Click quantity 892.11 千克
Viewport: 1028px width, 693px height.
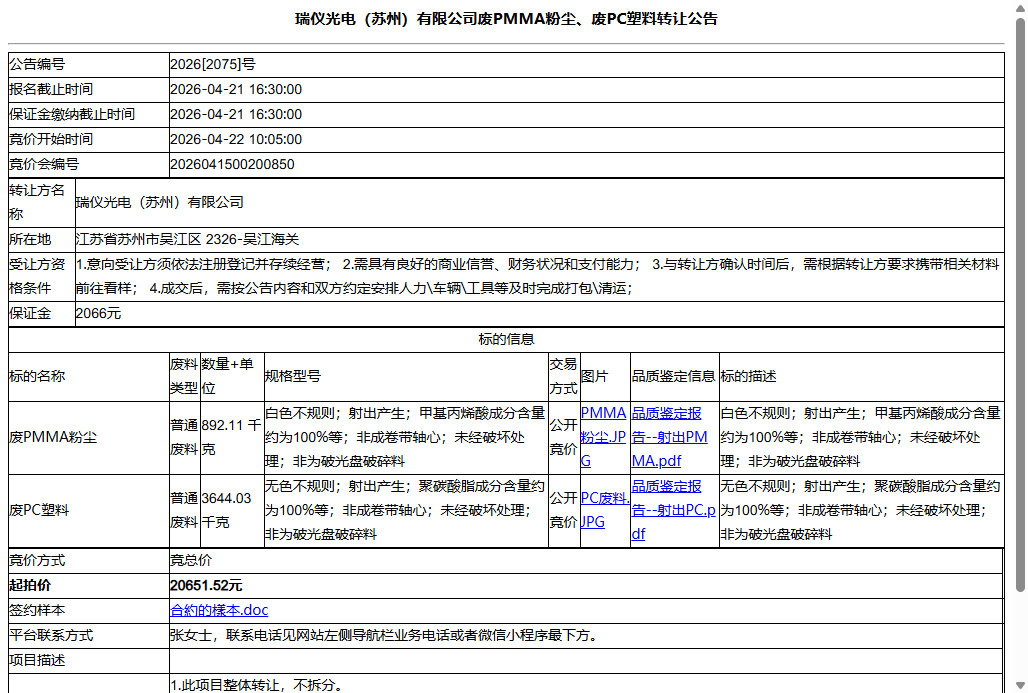click(x=231, y=437)
